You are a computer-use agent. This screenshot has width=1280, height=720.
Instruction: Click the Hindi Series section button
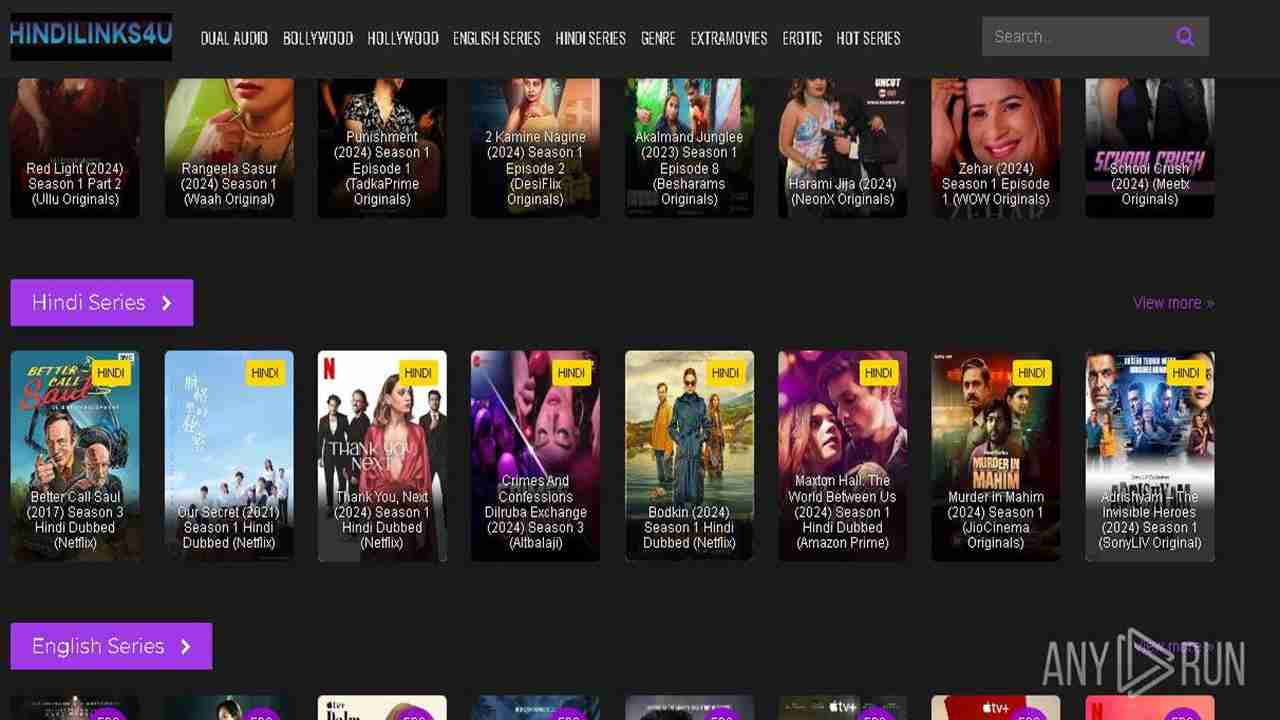(102, 302)
